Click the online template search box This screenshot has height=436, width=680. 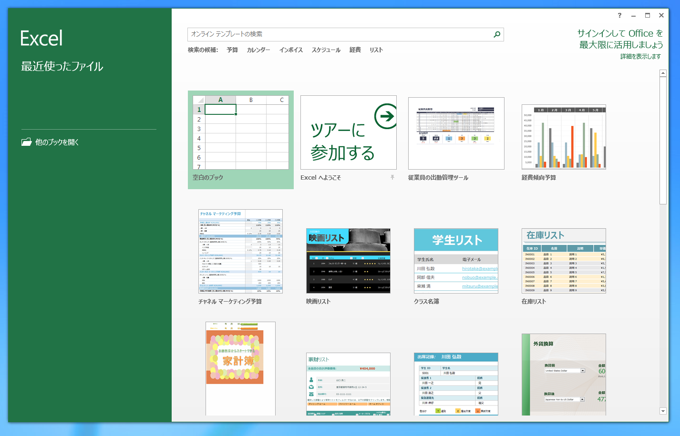pos(345,34)
